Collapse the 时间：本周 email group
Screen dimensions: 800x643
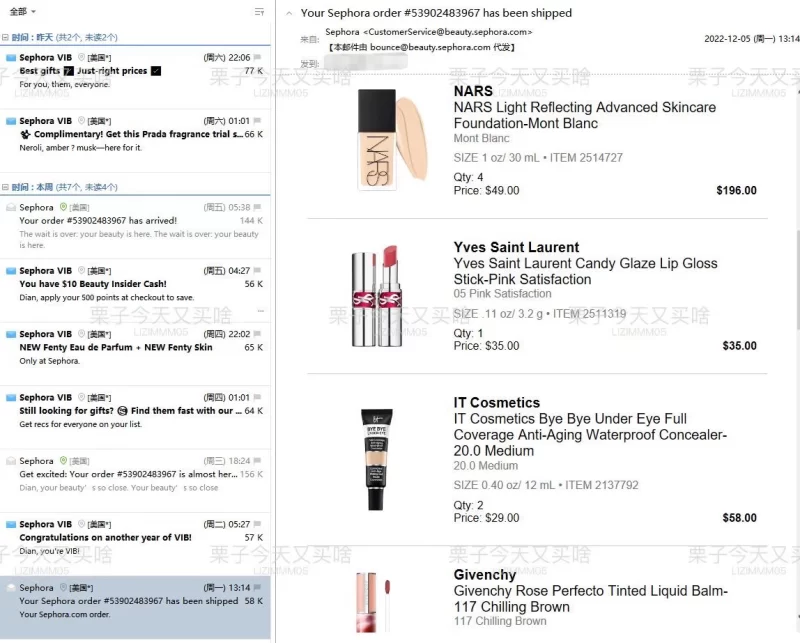5,187
